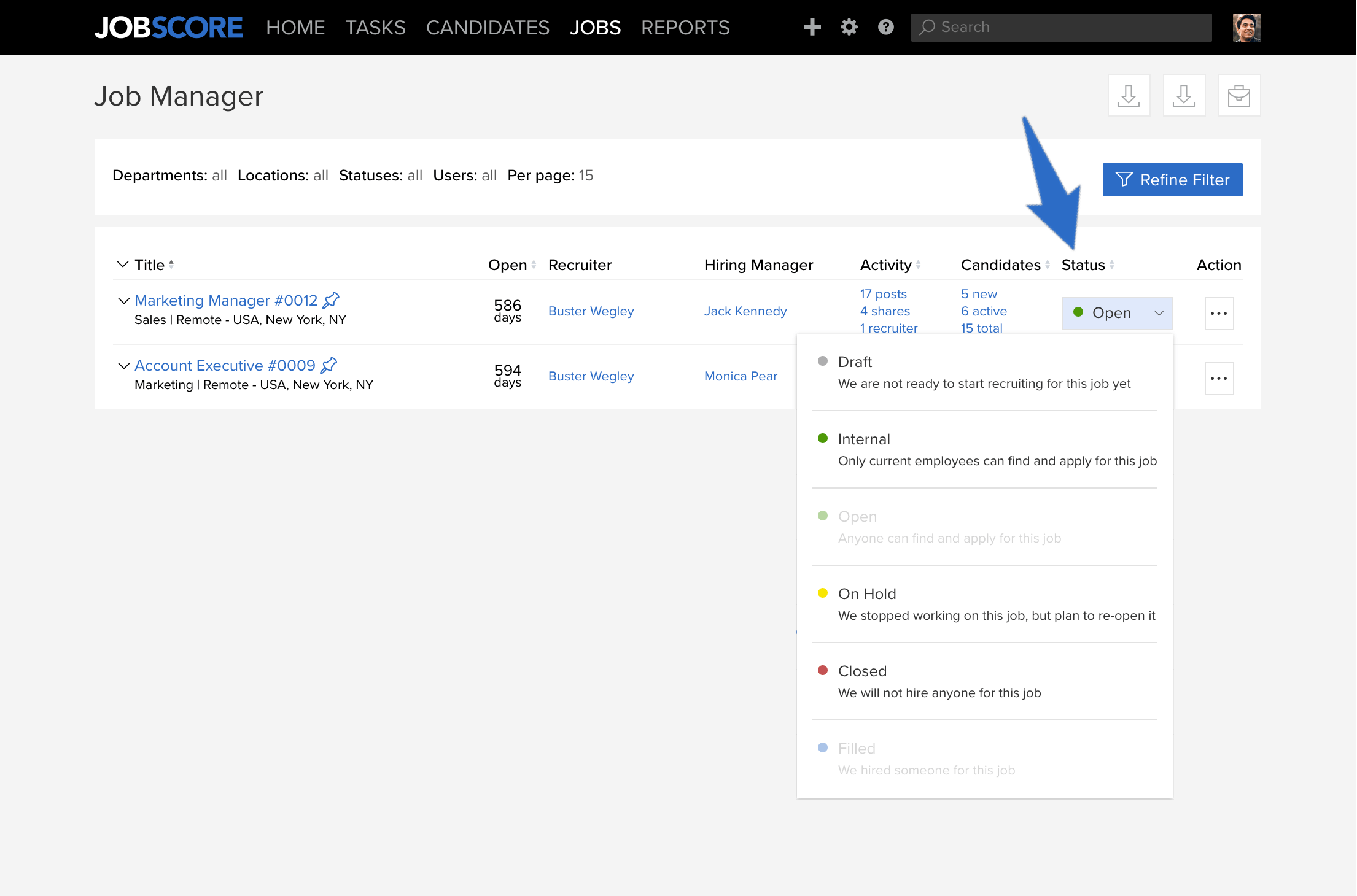The height and width of the screenshot is (896, 1357).
Task: Sort by Activity column
Action: [918, 265]
